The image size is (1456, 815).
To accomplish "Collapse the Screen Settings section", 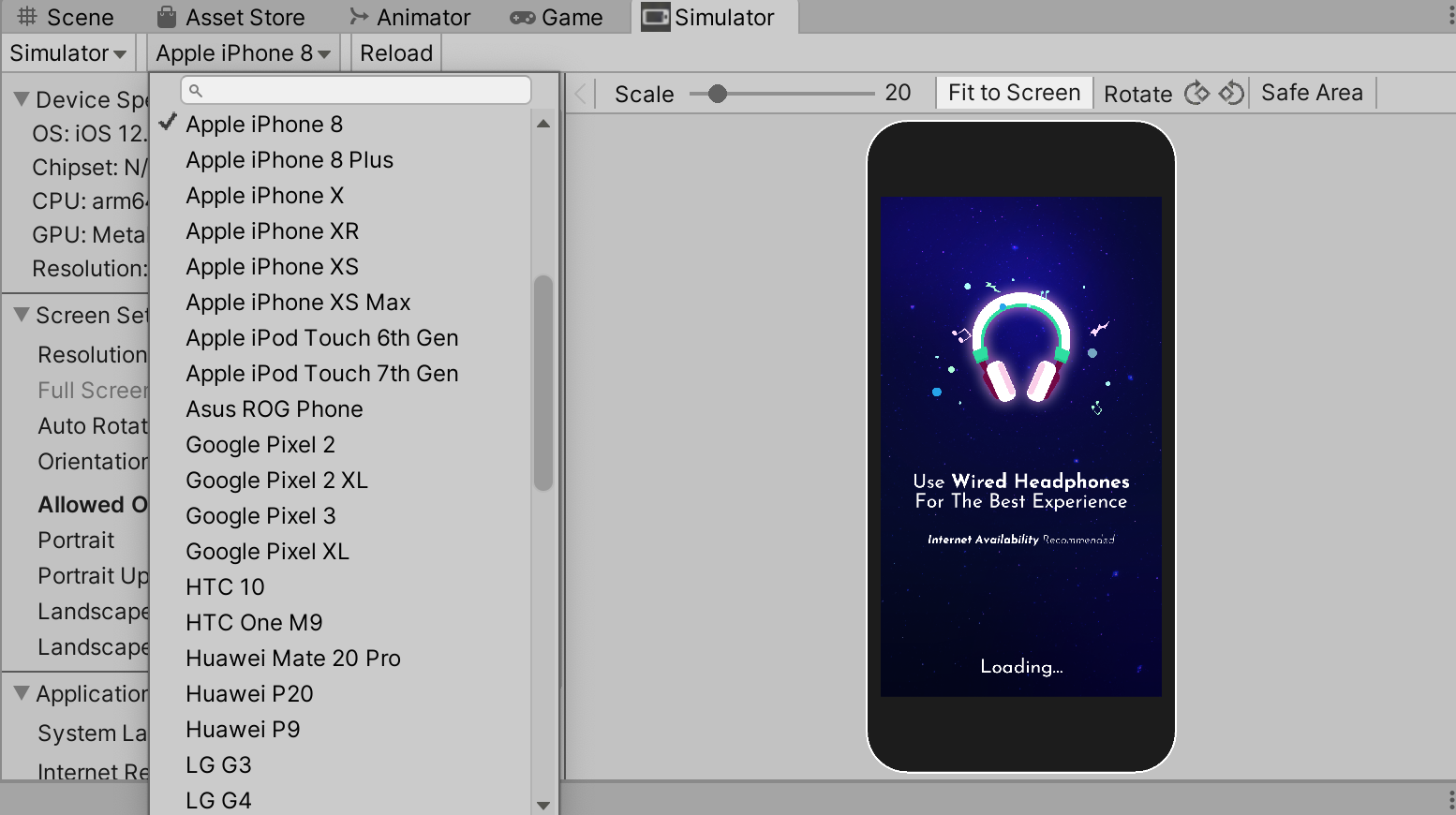I will click(20, 315).
